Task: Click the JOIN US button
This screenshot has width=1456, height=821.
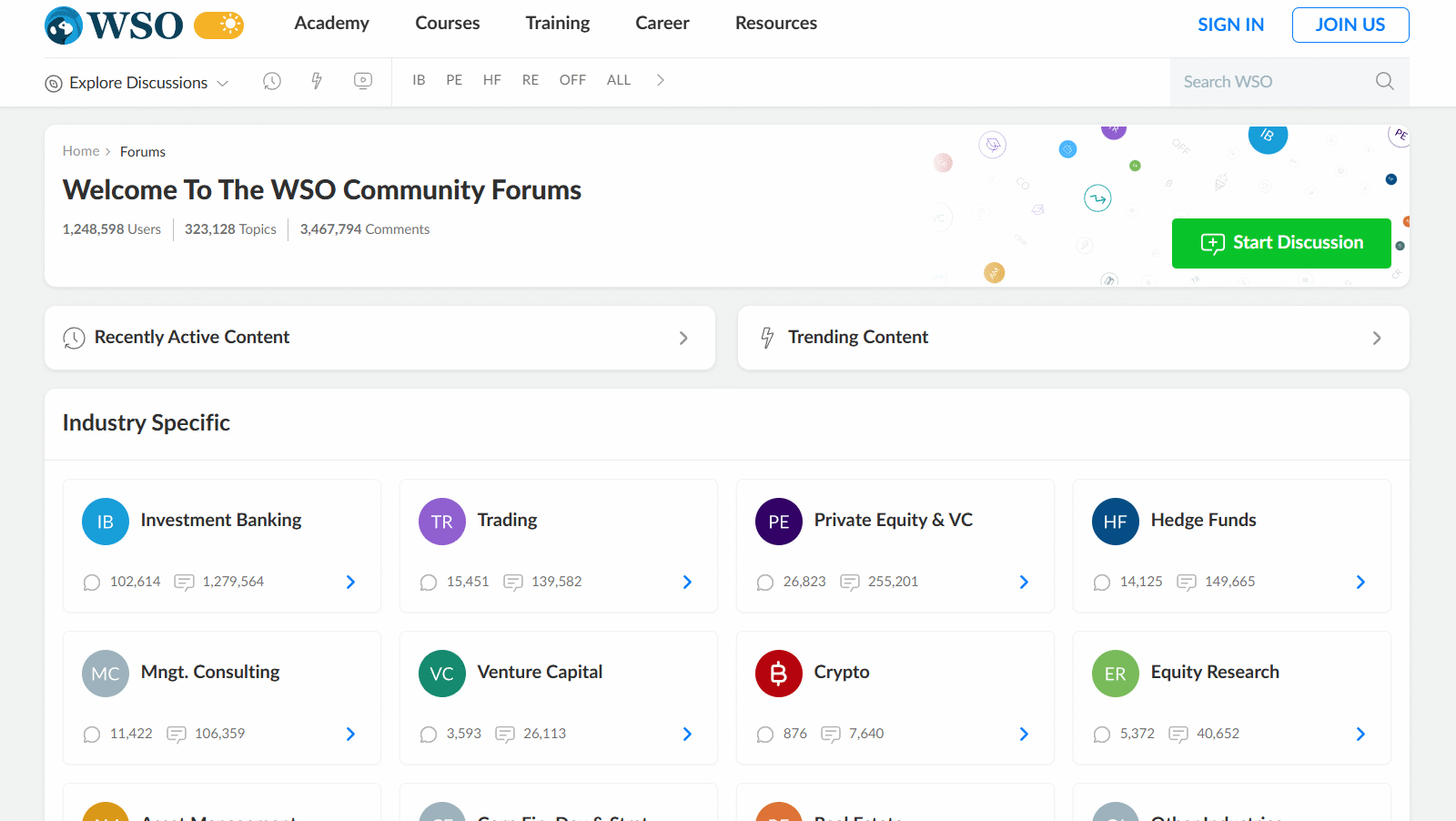Action: 1350,25
